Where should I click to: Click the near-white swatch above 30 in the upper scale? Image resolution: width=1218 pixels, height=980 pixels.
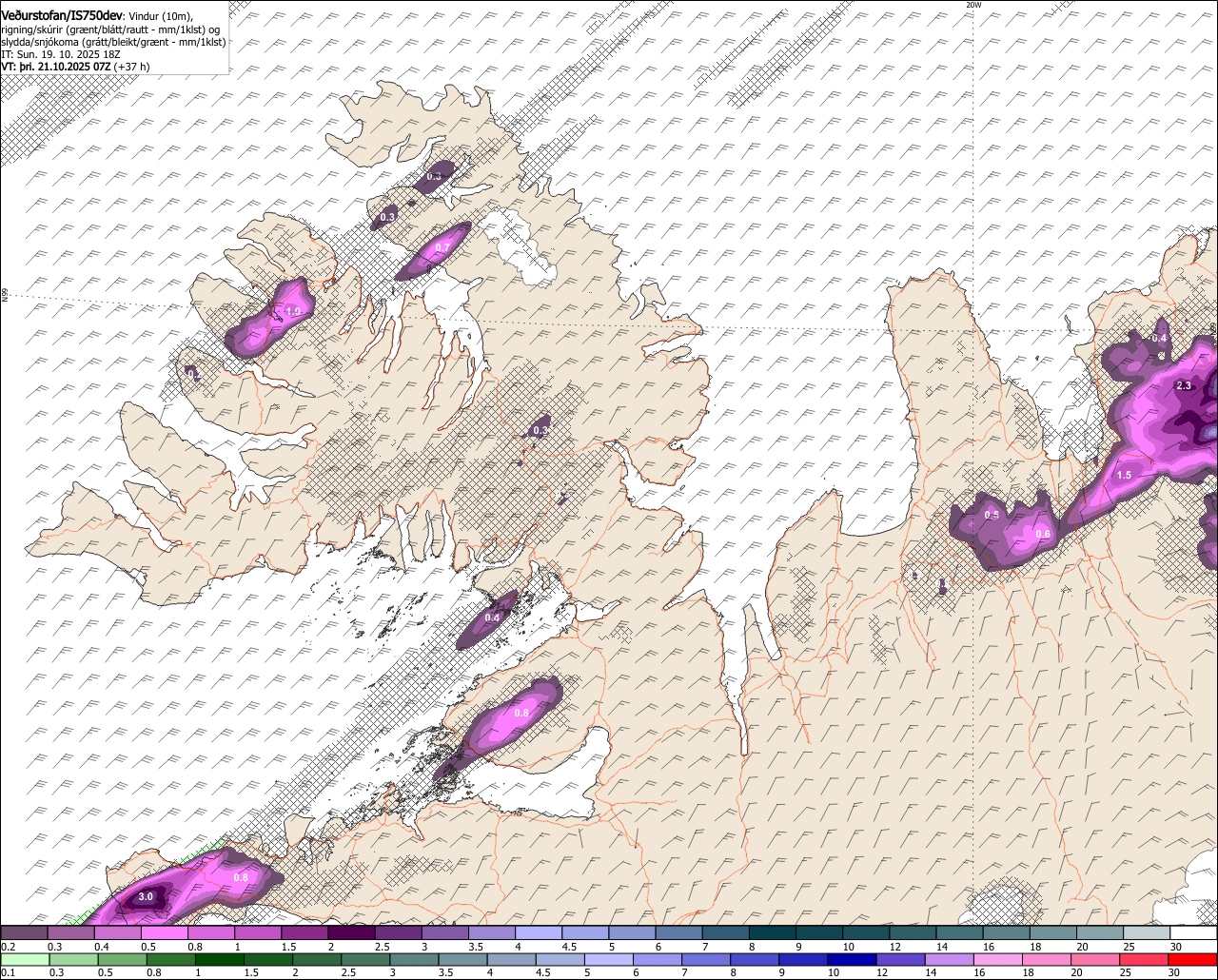coord(1193,933)
